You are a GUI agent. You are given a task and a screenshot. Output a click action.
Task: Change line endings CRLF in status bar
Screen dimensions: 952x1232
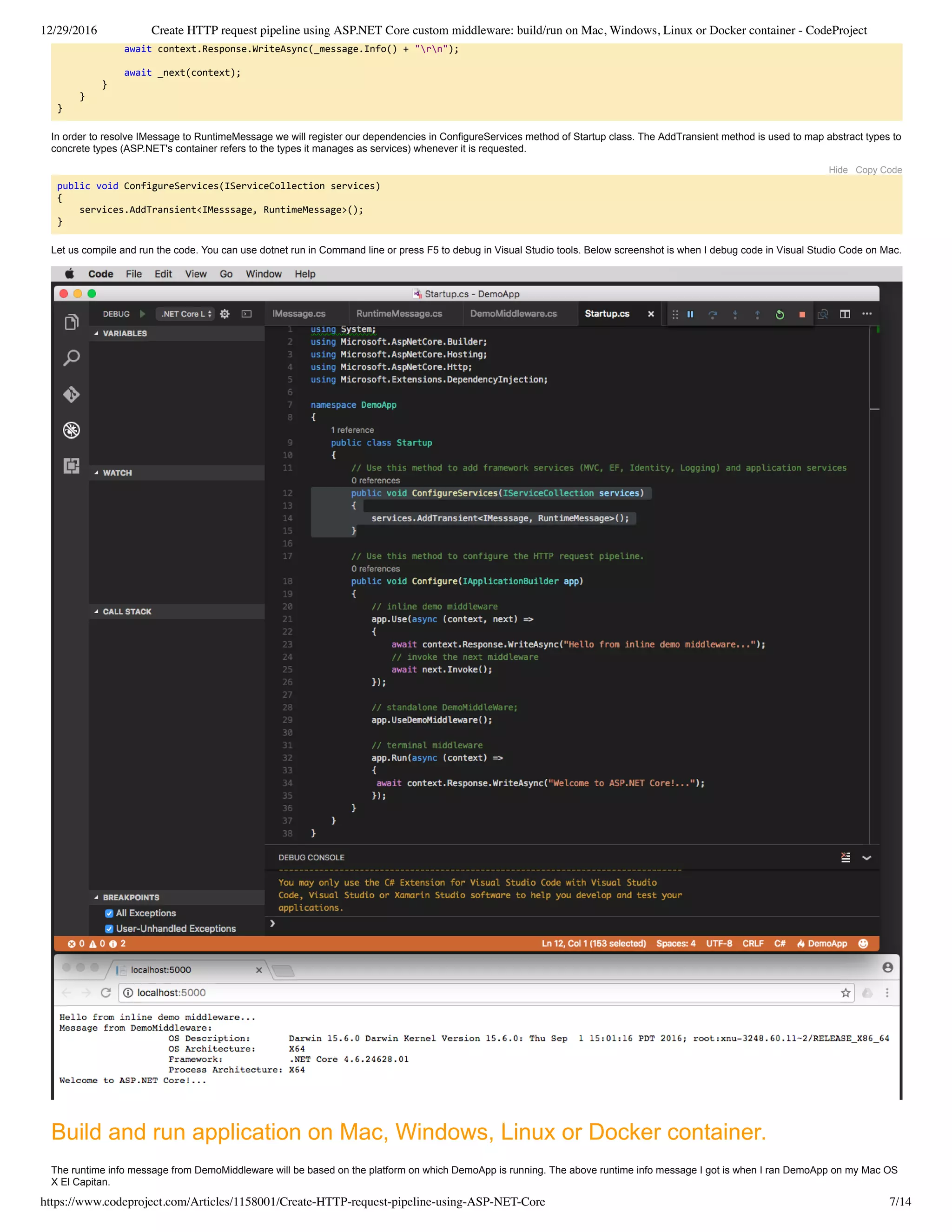click(753, 944)
